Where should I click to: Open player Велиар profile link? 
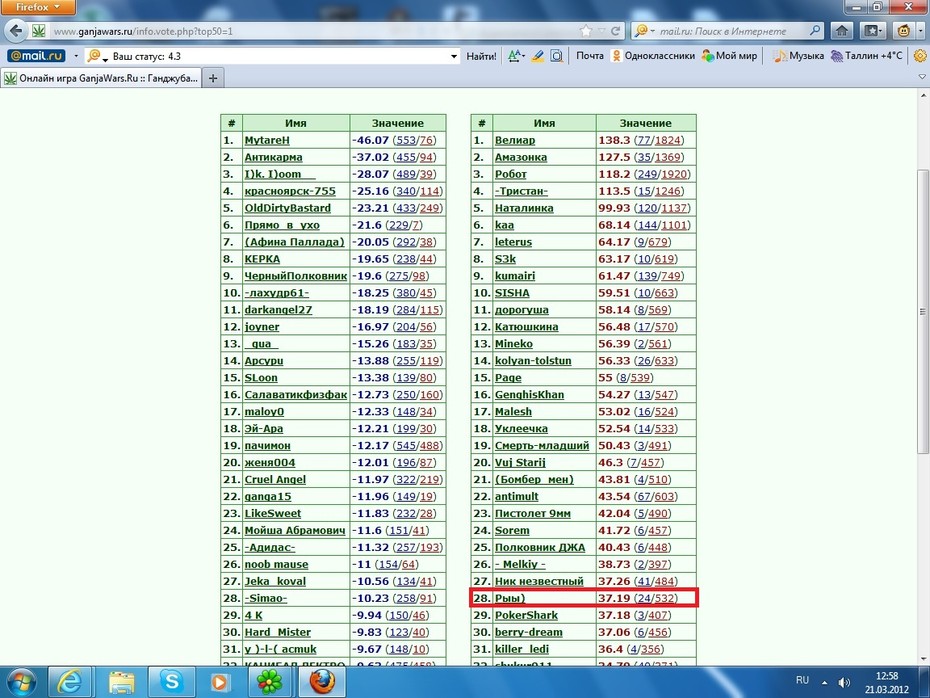[x=515, y=140]
